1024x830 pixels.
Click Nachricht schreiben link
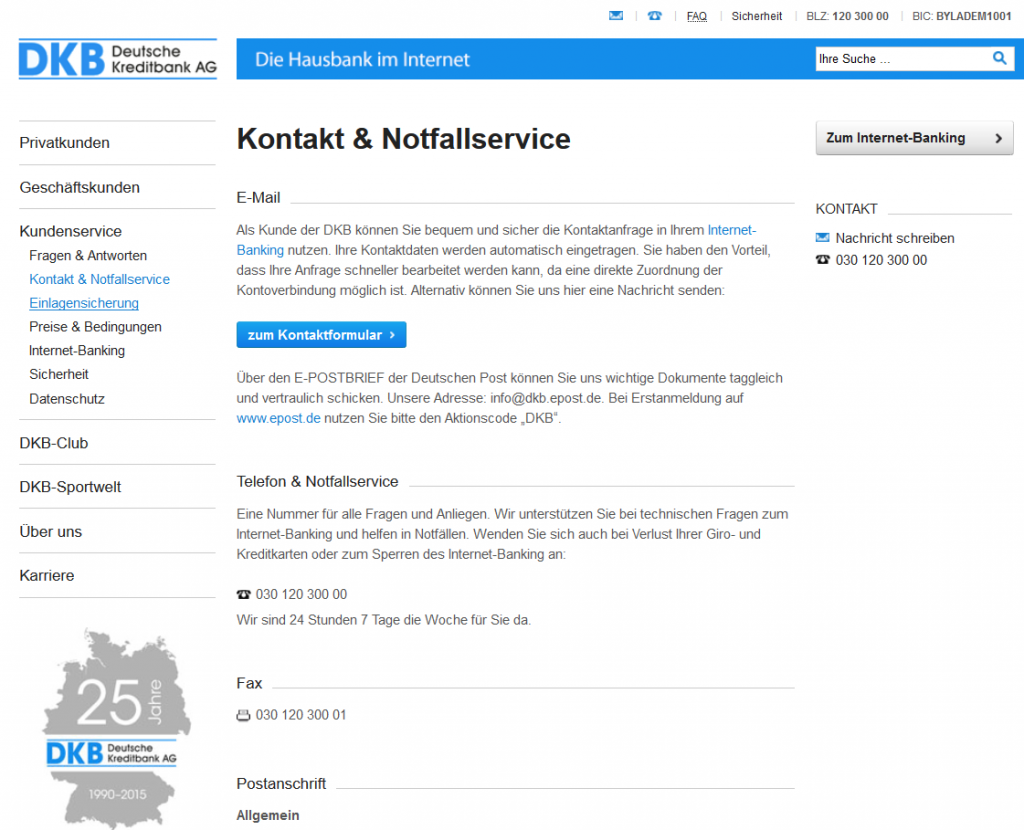pos(895,238)
